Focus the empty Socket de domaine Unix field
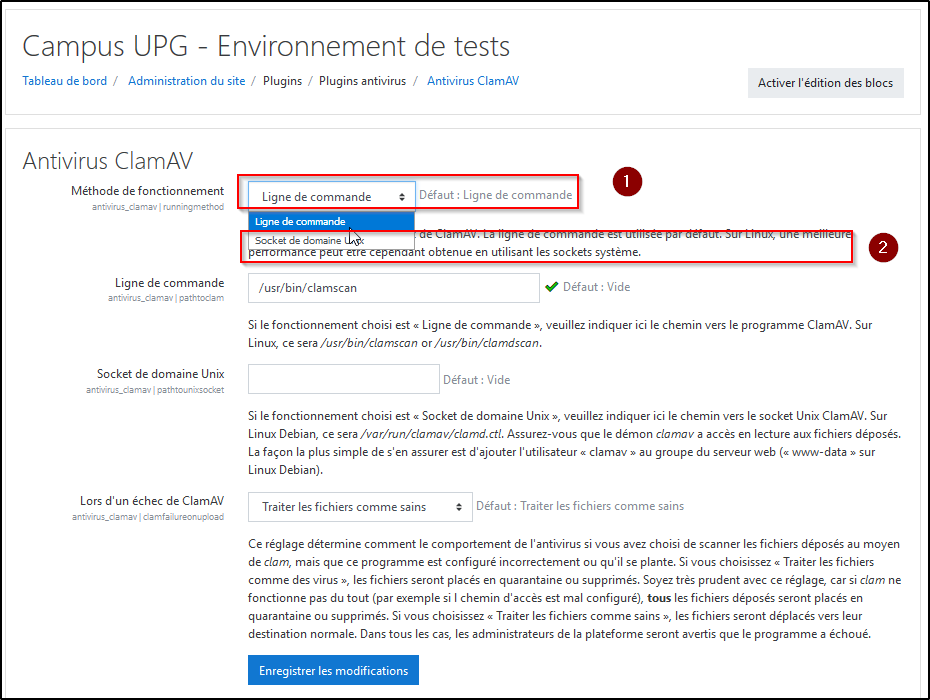The width and height of the screenshot is (930, 700). (343, 379)
